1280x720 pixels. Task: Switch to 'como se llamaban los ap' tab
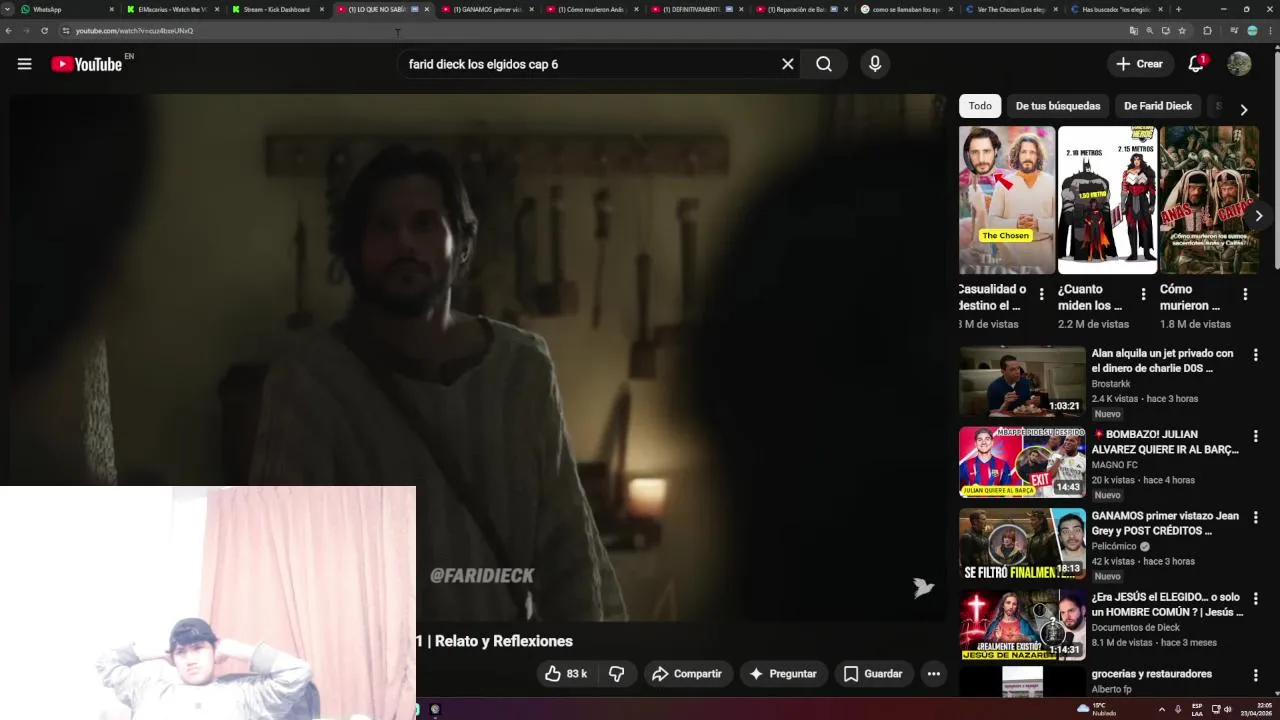pos(907,9)
